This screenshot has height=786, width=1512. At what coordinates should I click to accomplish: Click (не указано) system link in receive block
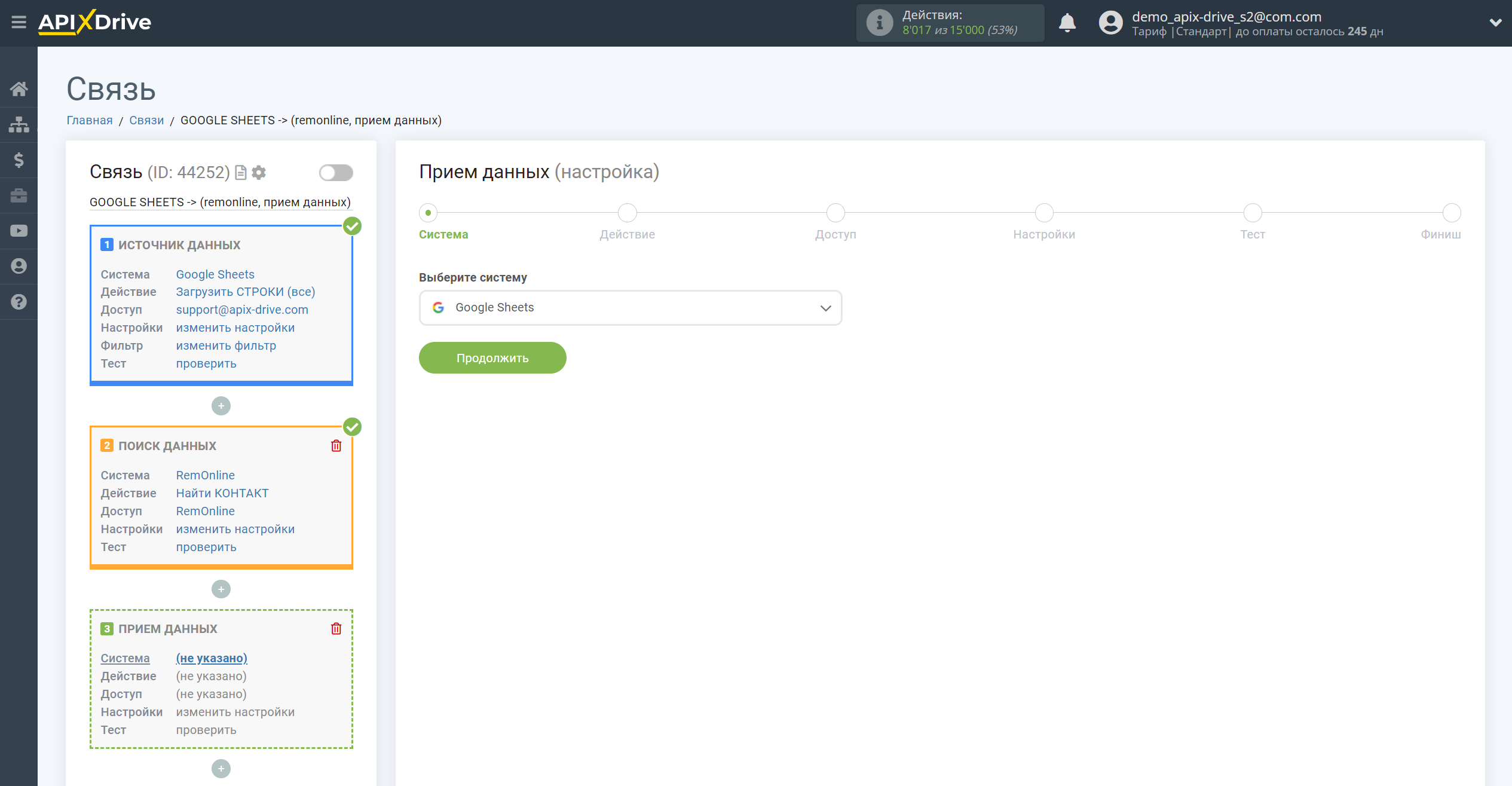pyautogui.click(x=212, y=658)
